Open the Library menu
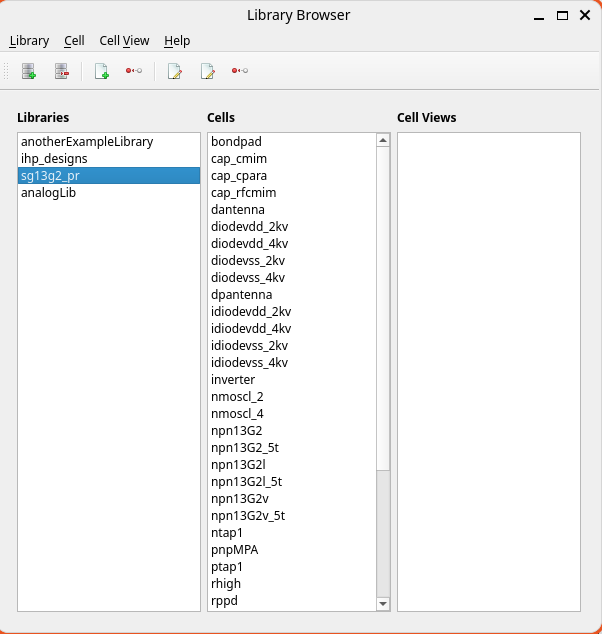The image size is (602, 634). tap(29, 41)
